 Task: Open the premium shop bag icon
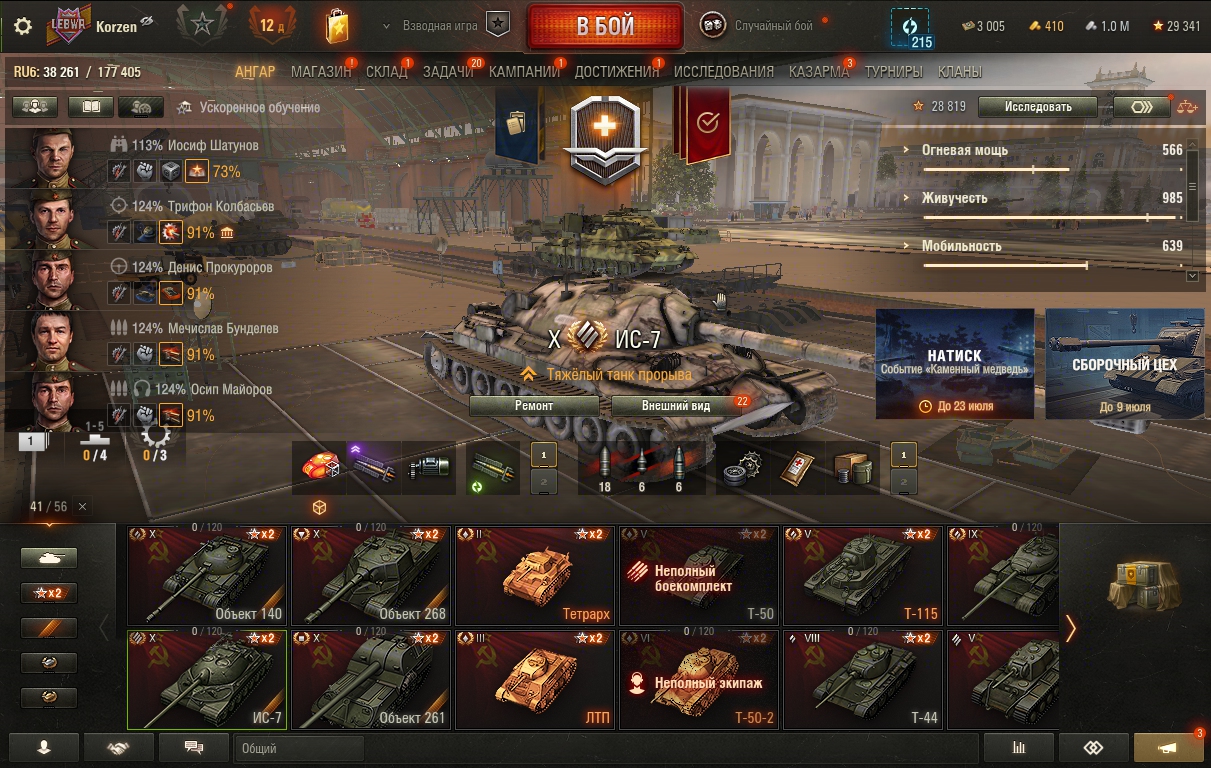[337, 26]
